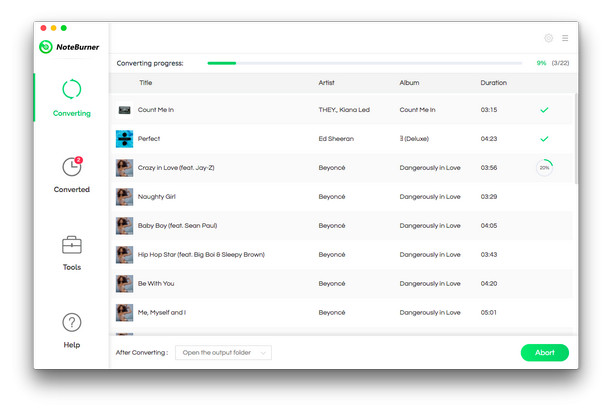
Task: Click the 20% progress circle indicator
Action: click(x=544, y=168)
